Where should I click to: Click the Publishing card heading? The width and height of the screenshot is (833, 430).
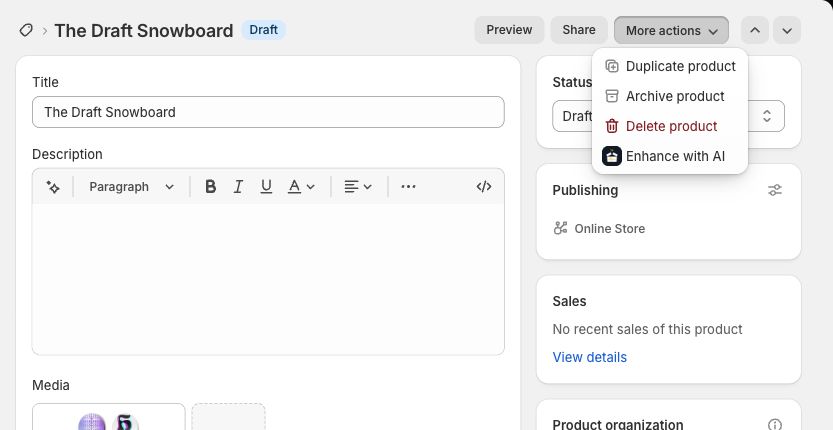pos(585,190)
